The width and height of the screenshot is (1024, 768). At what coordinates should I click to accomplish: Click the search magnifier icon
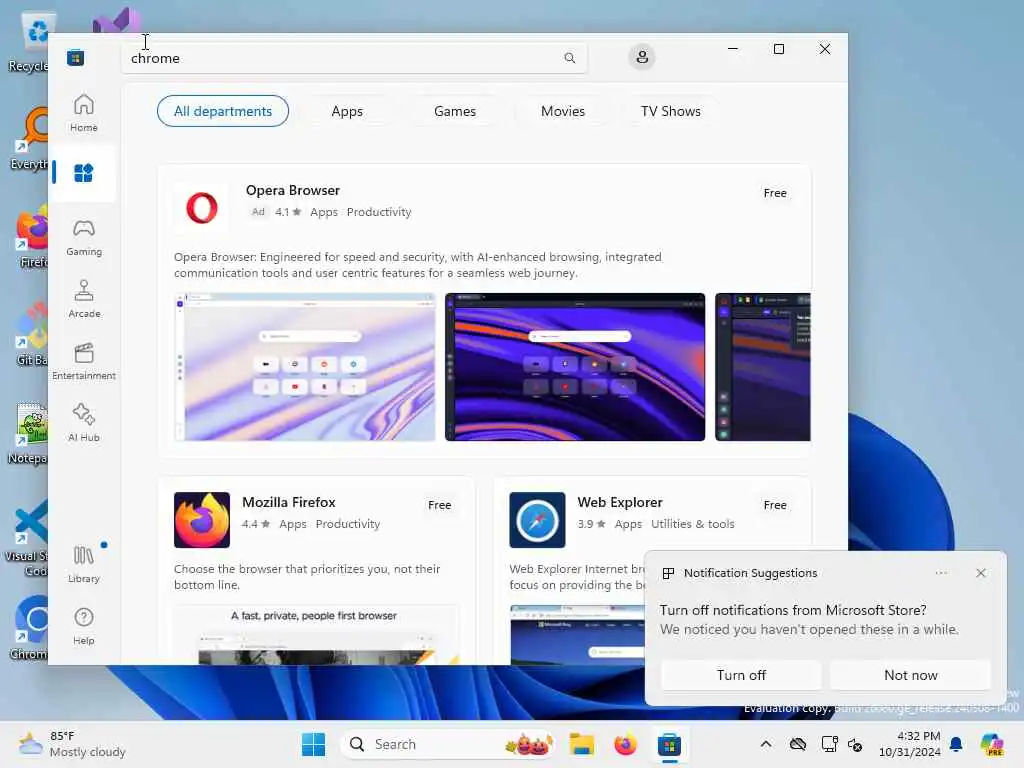(569, 58)
